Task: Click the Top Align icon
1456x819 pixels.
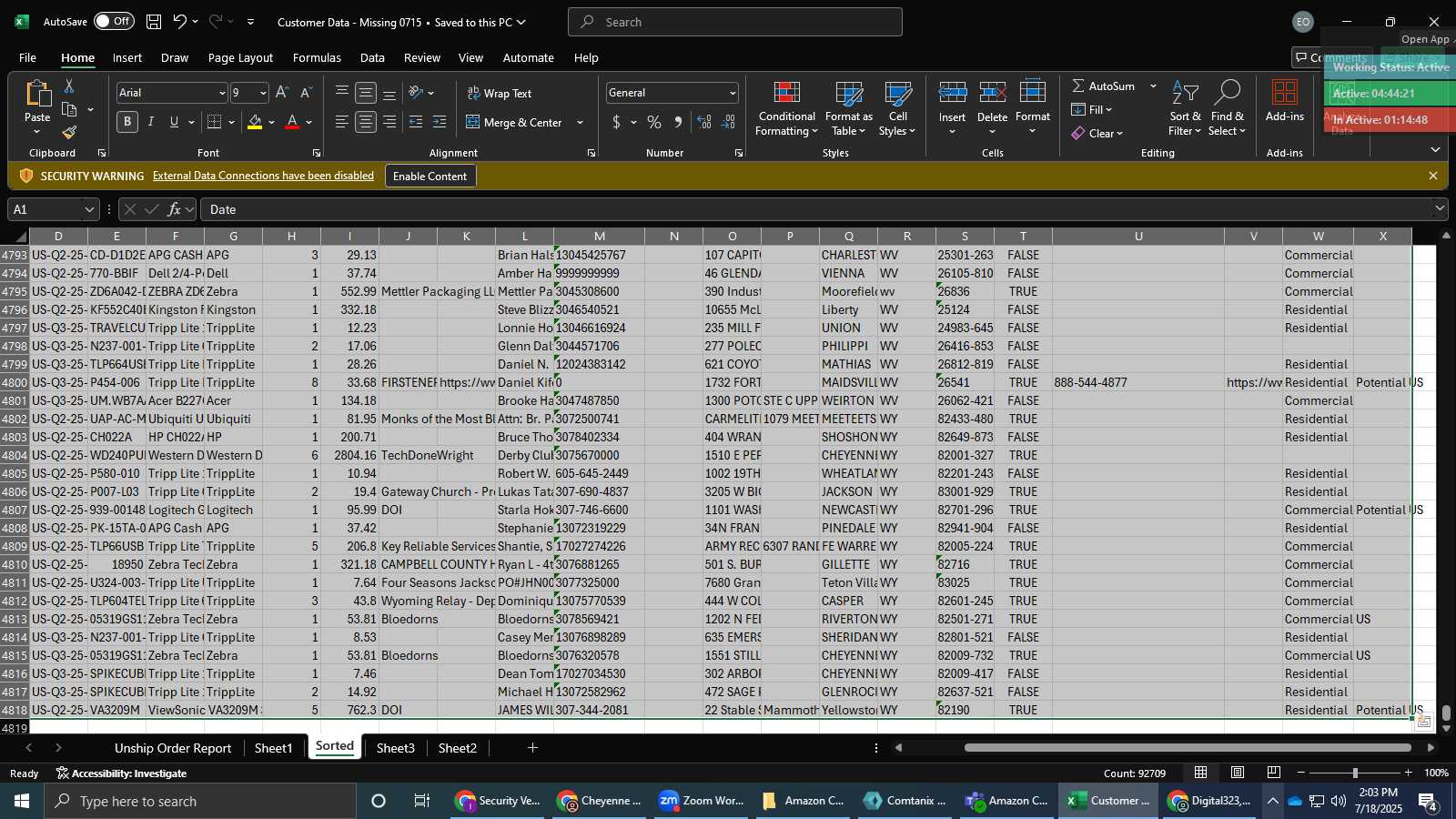Action: coord(342,93)
